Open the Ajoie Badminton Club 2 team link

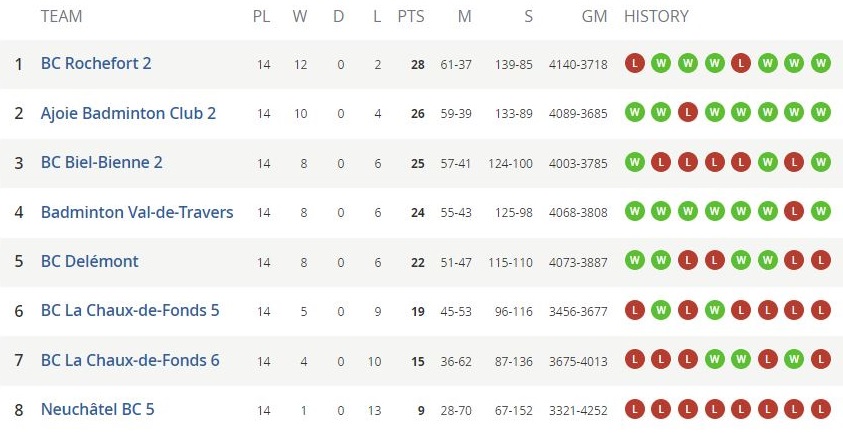[128, 113]
